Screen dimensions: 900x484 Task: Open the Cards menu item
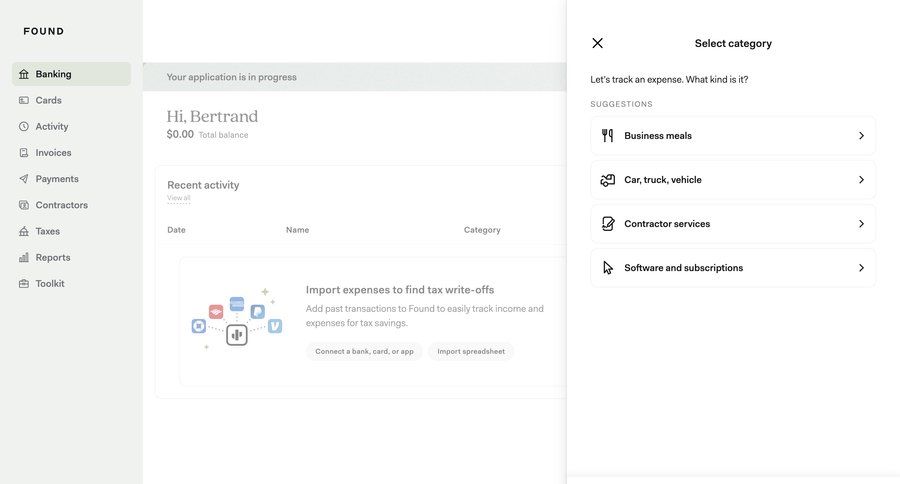coord(71,100)
